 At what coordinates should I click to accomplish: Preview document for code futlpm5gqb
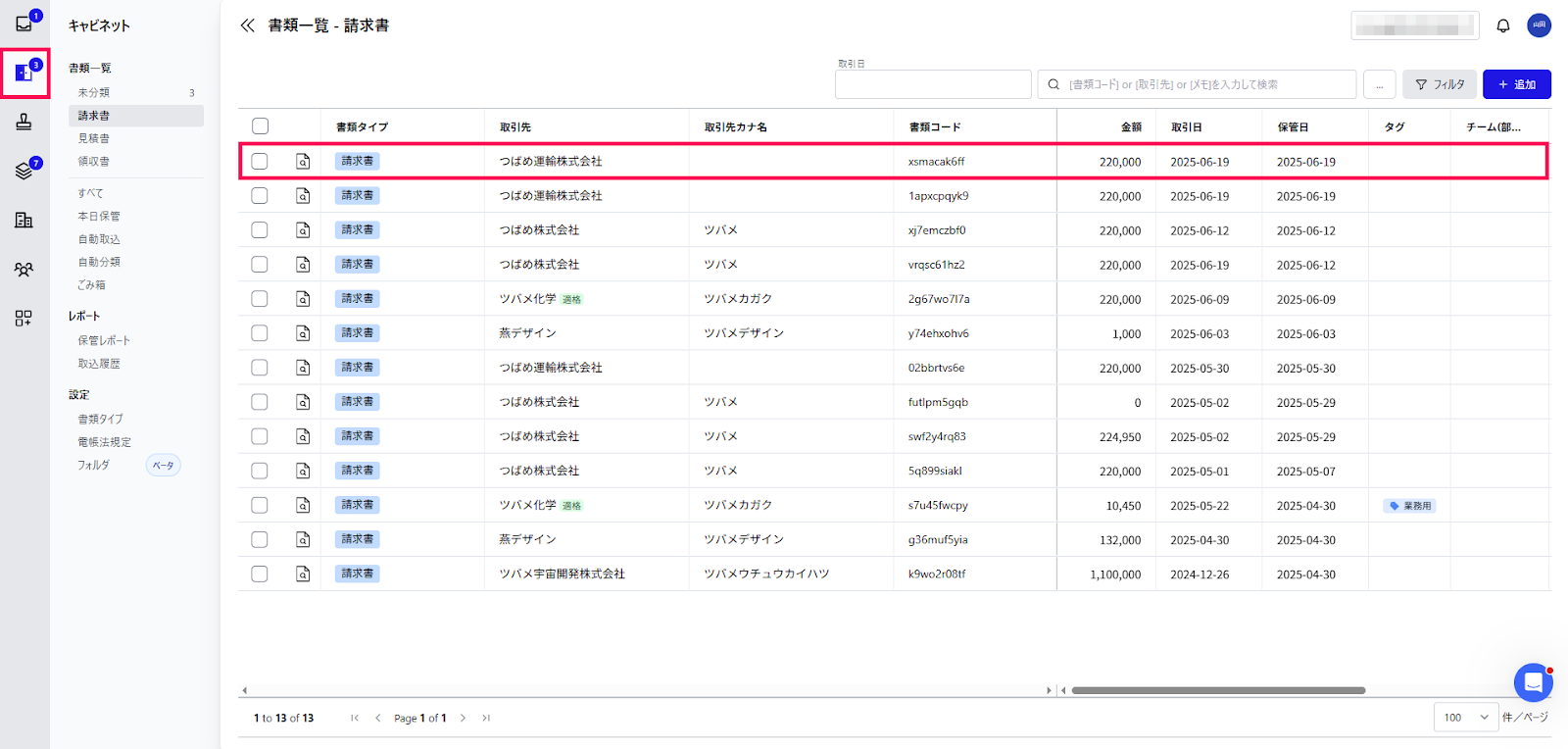coord(303,402)
